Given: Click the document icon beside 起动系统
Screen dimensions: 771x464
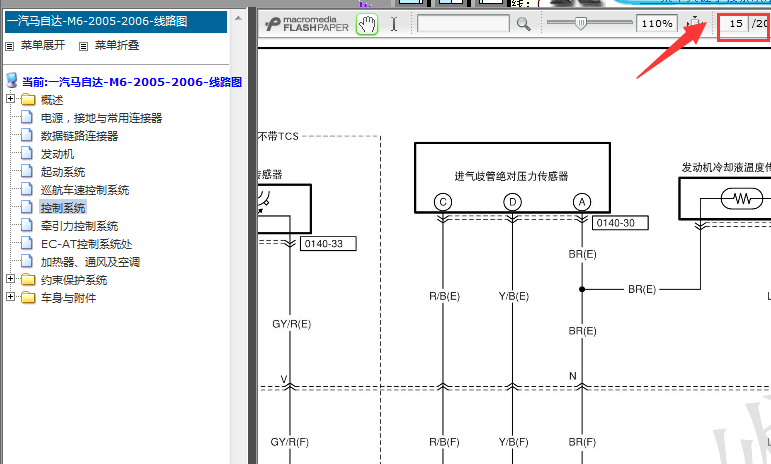Looking at the screenshot, I should (27, 172).
